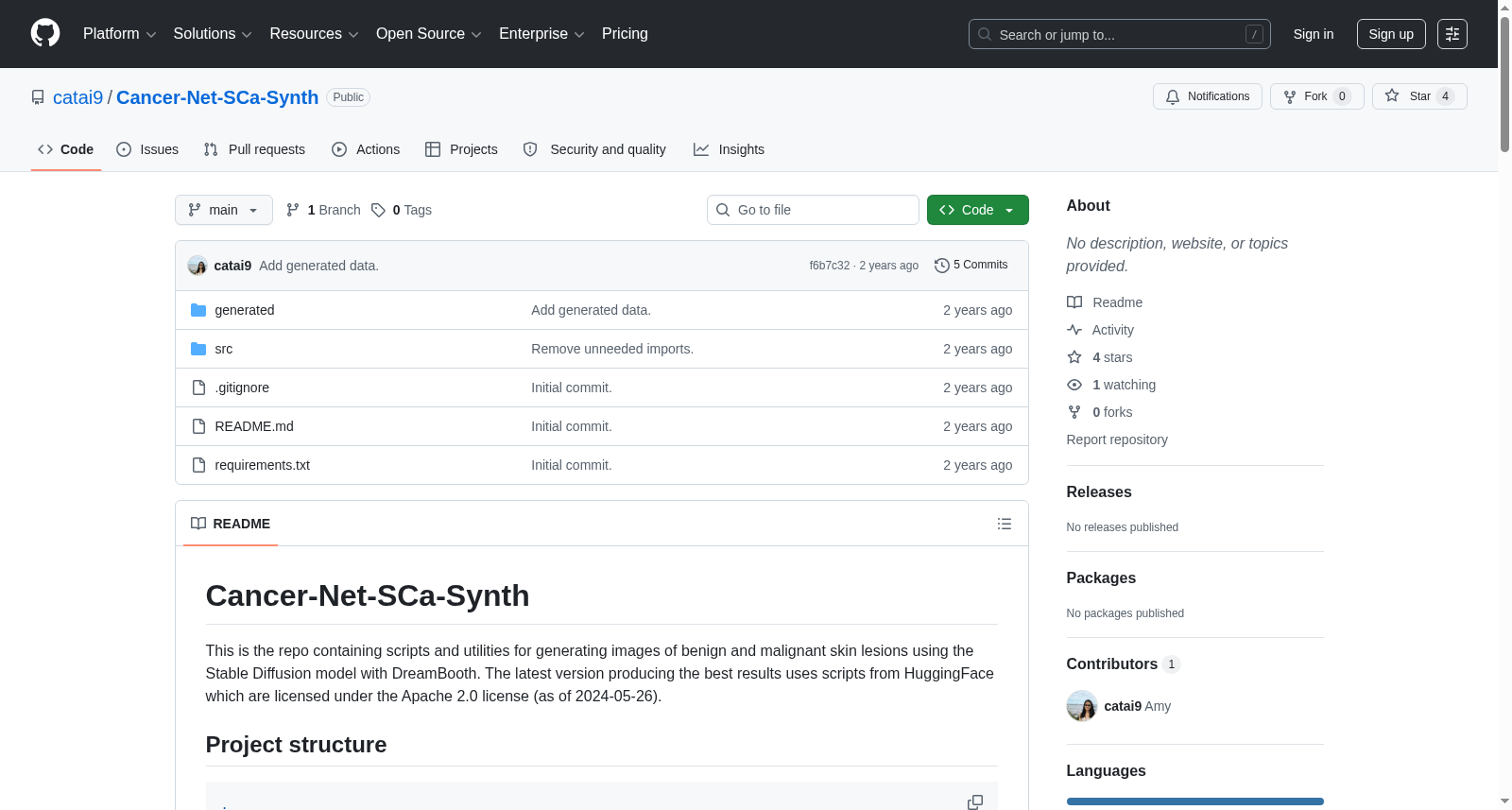Screen dimensions: 1512x810
Task: Click the GitHub logo icon
Action: [x=45, y=33]
